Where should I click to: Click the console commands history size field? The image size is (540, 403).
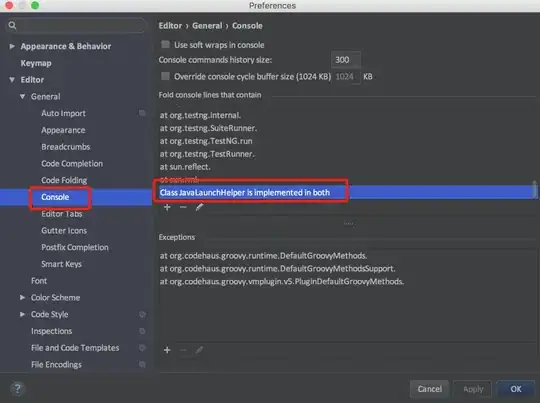(x=346, y=60)
